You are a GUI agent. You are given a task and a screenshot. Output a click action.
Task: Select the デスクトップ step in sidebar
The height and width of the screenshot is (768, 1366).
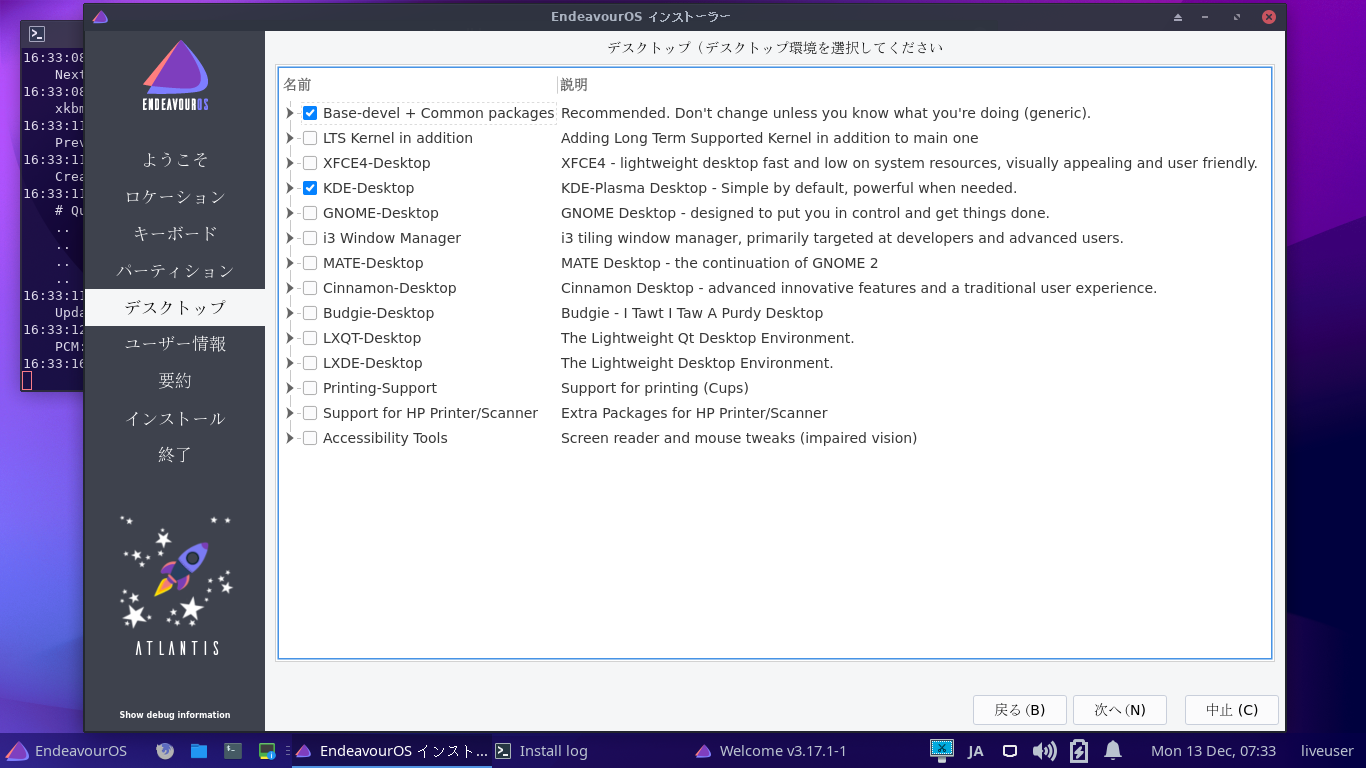175,307
